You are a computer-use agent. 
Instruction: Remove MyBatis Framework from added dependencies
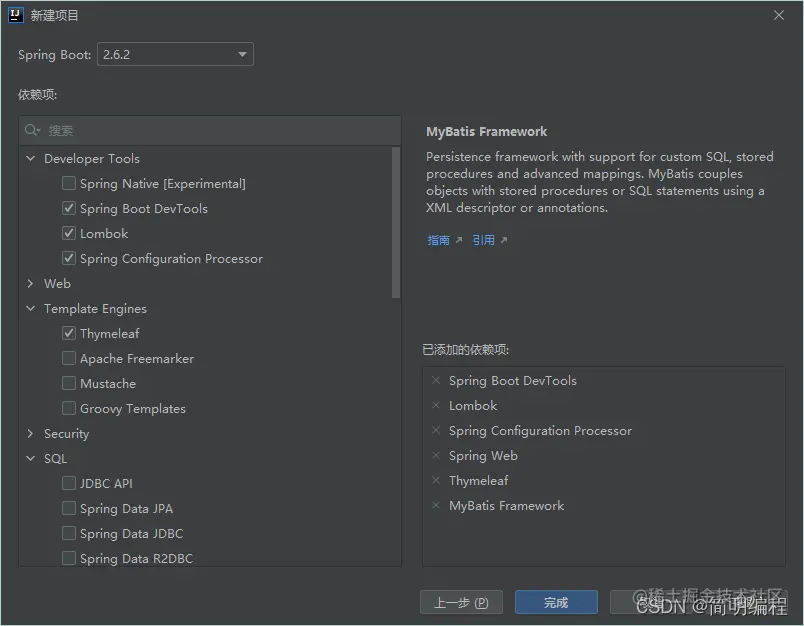[x=436, y=506]
